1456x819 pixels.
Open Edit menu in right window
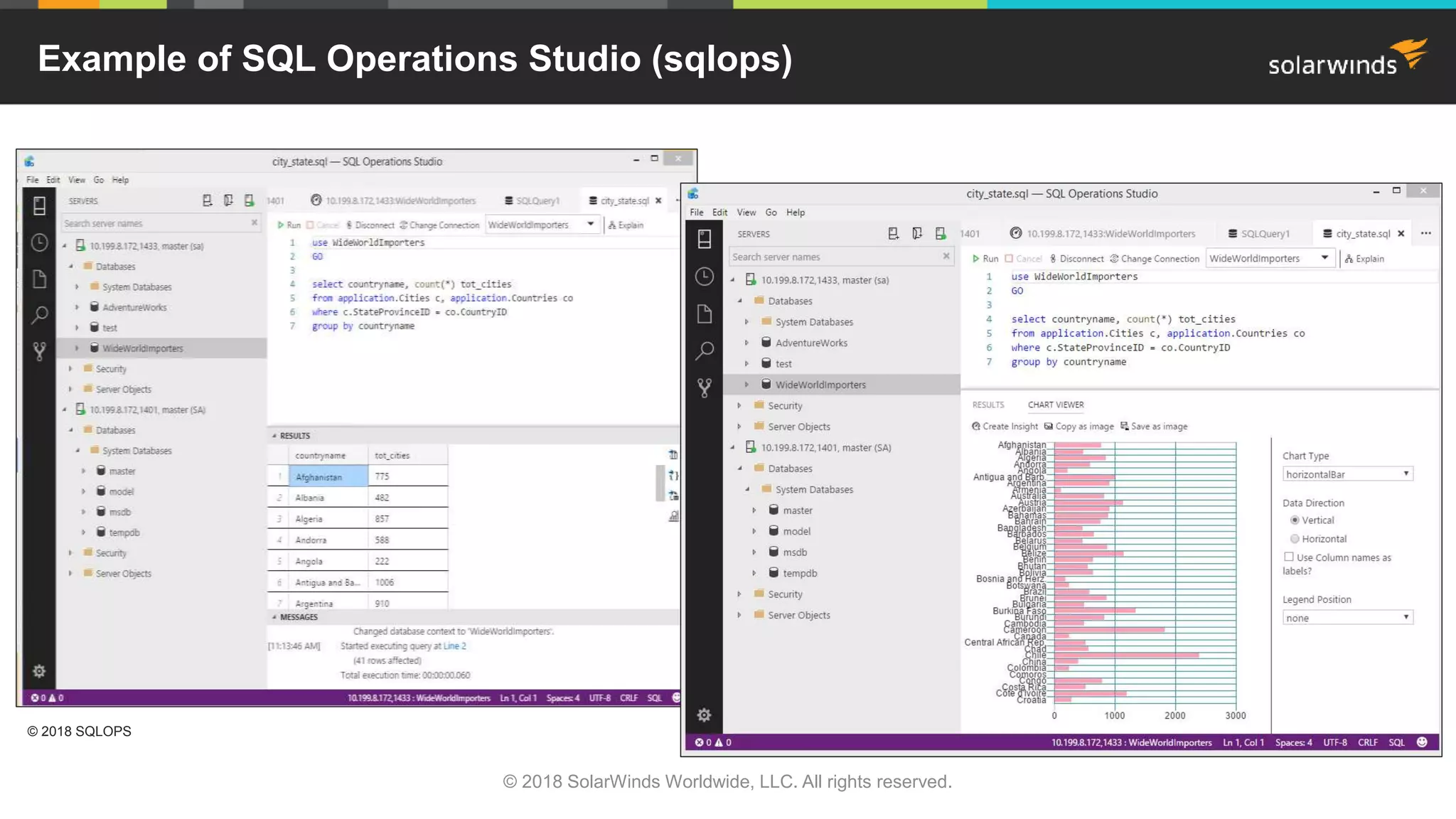(719, 212)
